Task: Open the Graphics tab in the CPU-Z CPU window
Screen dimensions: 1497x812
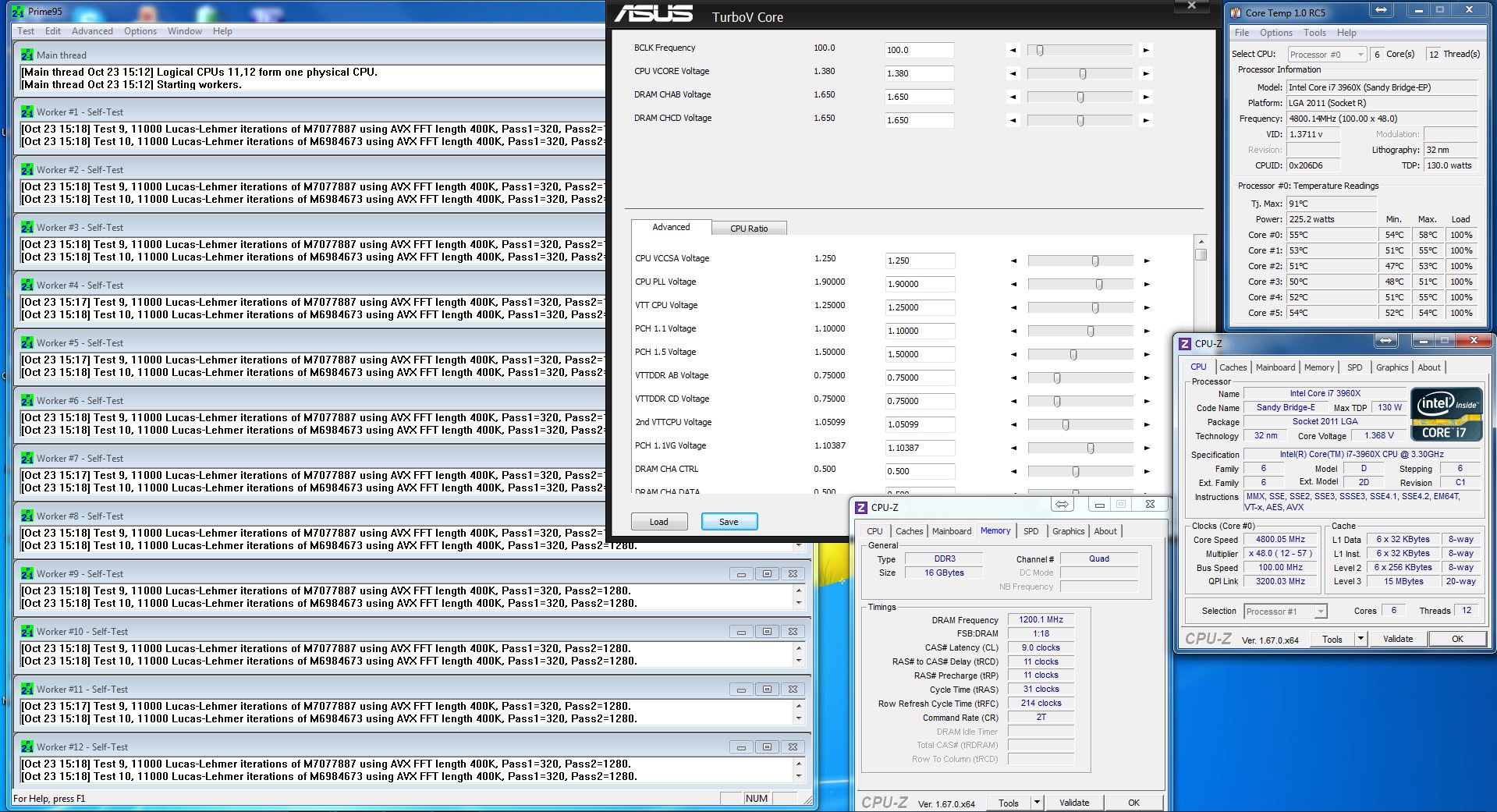Action: 1392,367
